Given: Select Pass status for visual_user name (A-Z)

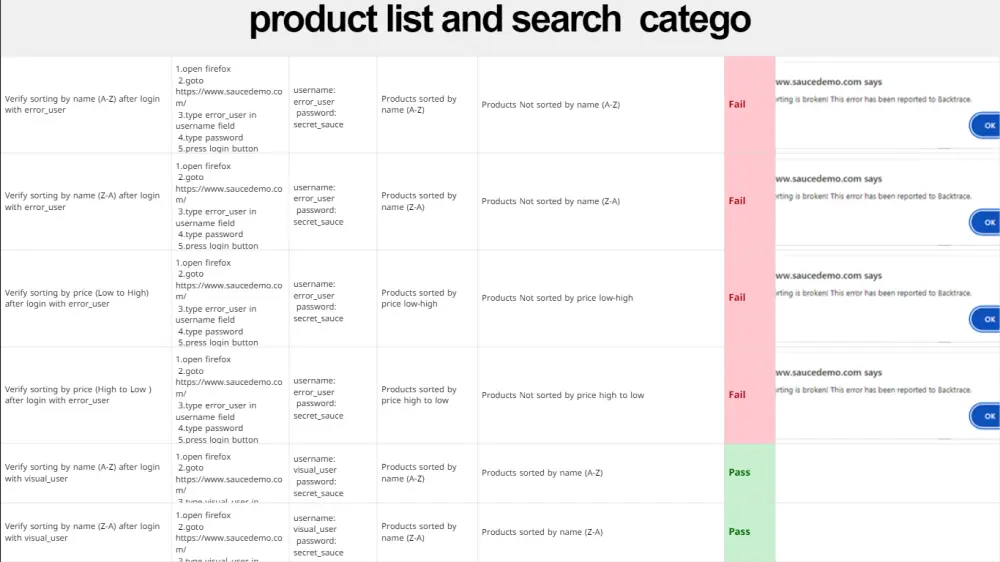Looking at the screenshot, I should (x=739, y=473).
